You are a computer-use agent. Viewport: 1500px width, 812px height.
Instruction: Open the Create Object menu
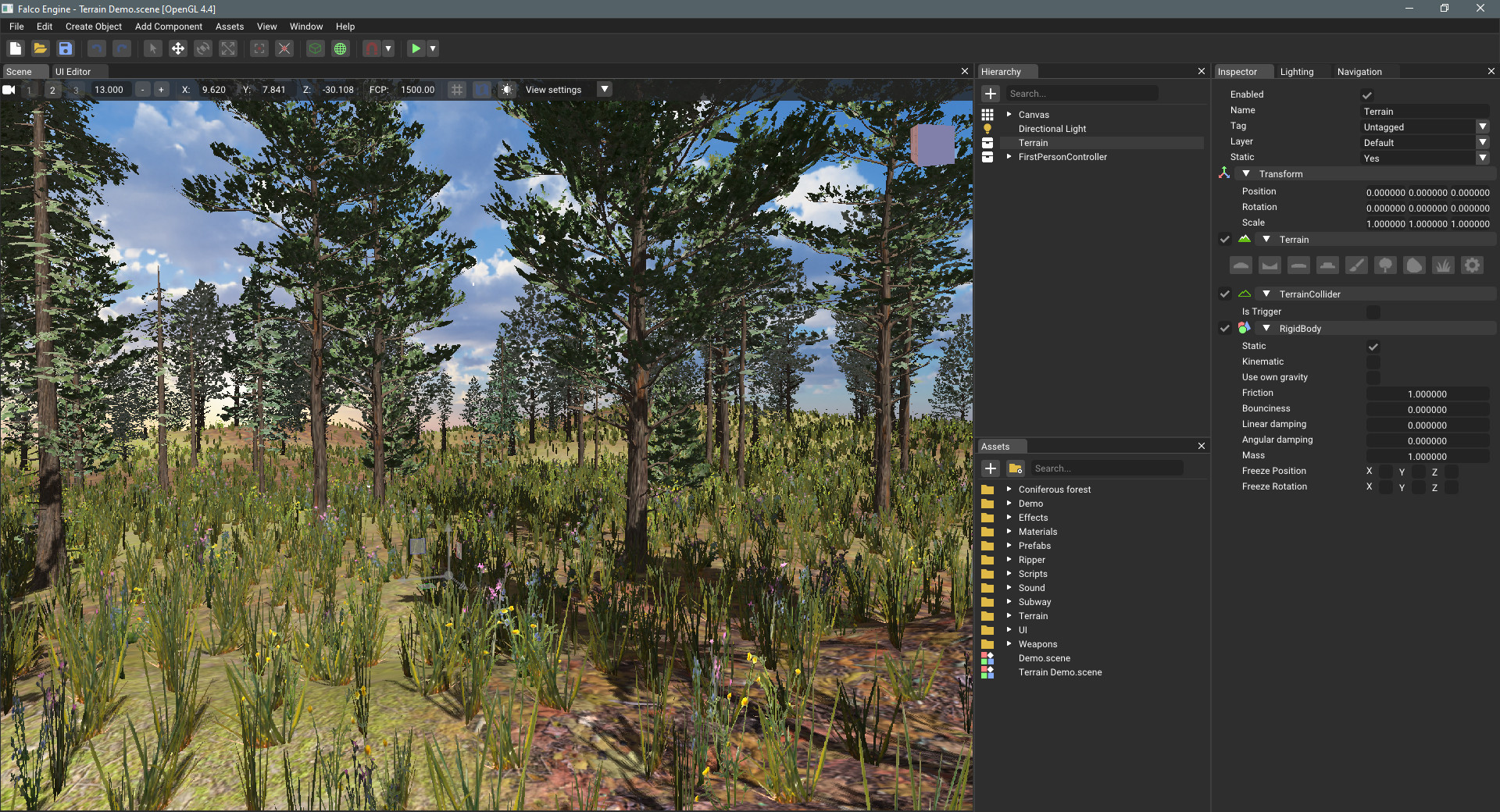point(93,26)
